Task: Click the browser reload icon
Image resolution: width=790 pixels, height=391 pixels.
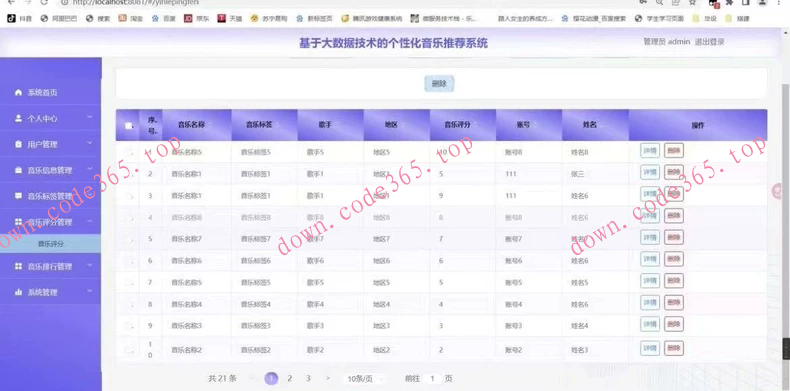Action: (x=44, y=2)
